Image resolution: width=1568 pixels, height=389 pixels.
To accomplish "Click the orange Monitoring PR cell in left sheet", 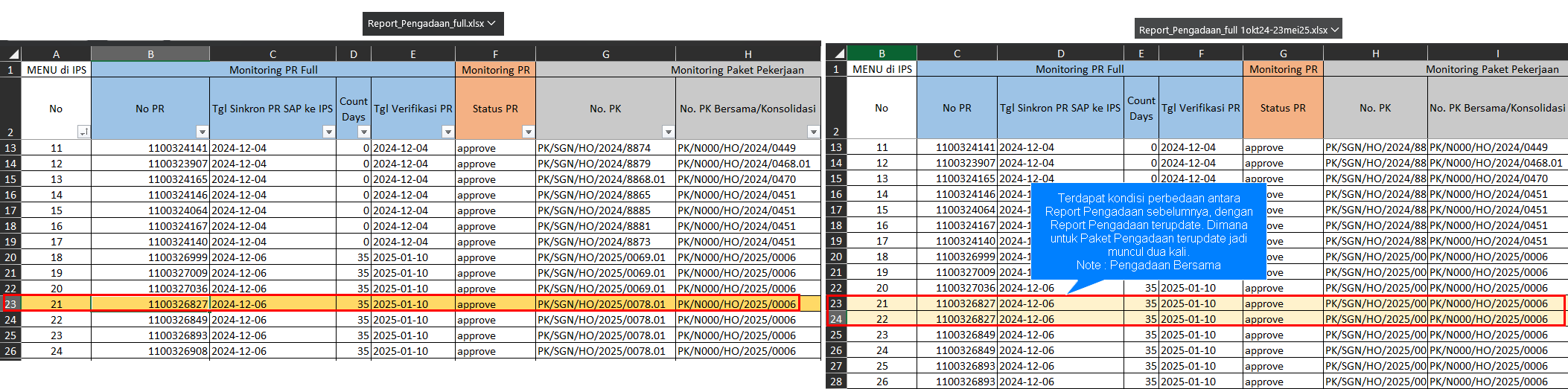I will coord(495,70).
